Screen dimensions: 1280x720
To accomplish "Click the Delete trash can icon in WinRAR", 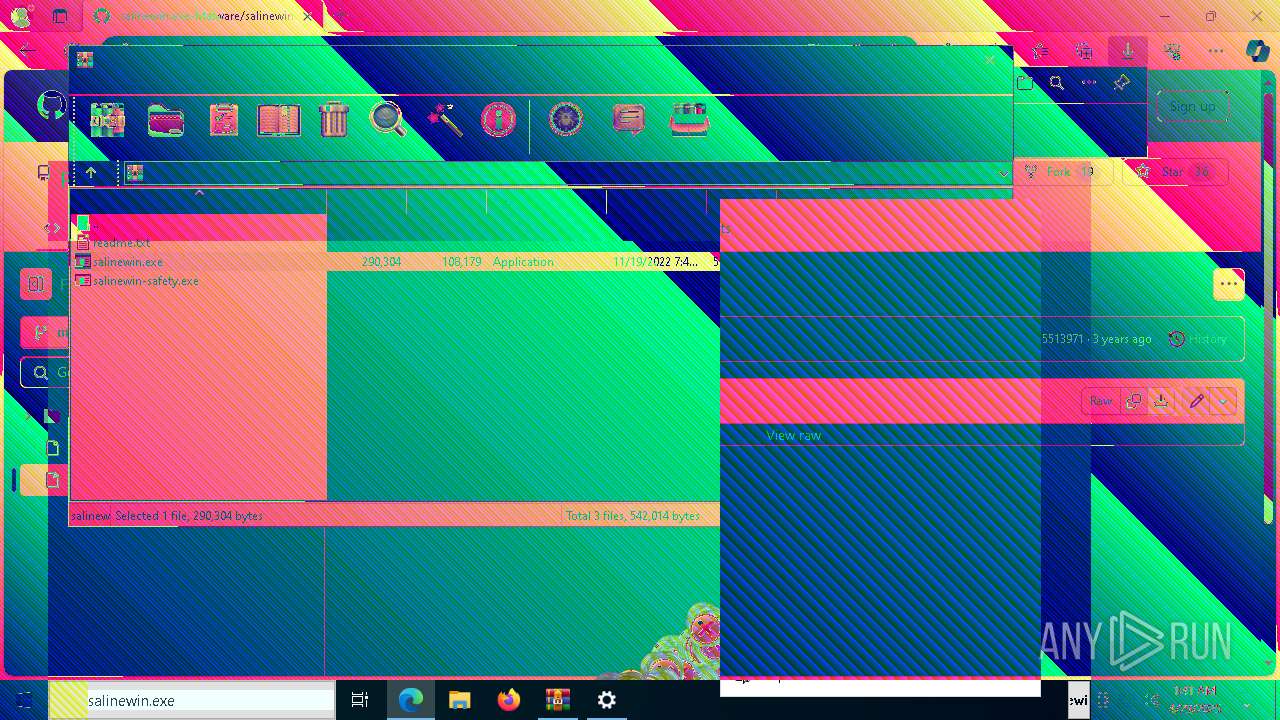I will [x=334, y=120].
